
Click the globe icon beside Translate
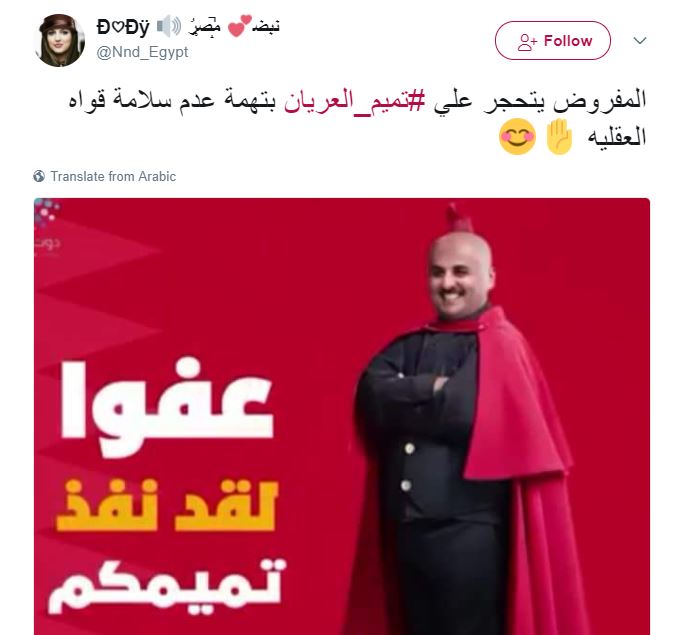point(39,176)
